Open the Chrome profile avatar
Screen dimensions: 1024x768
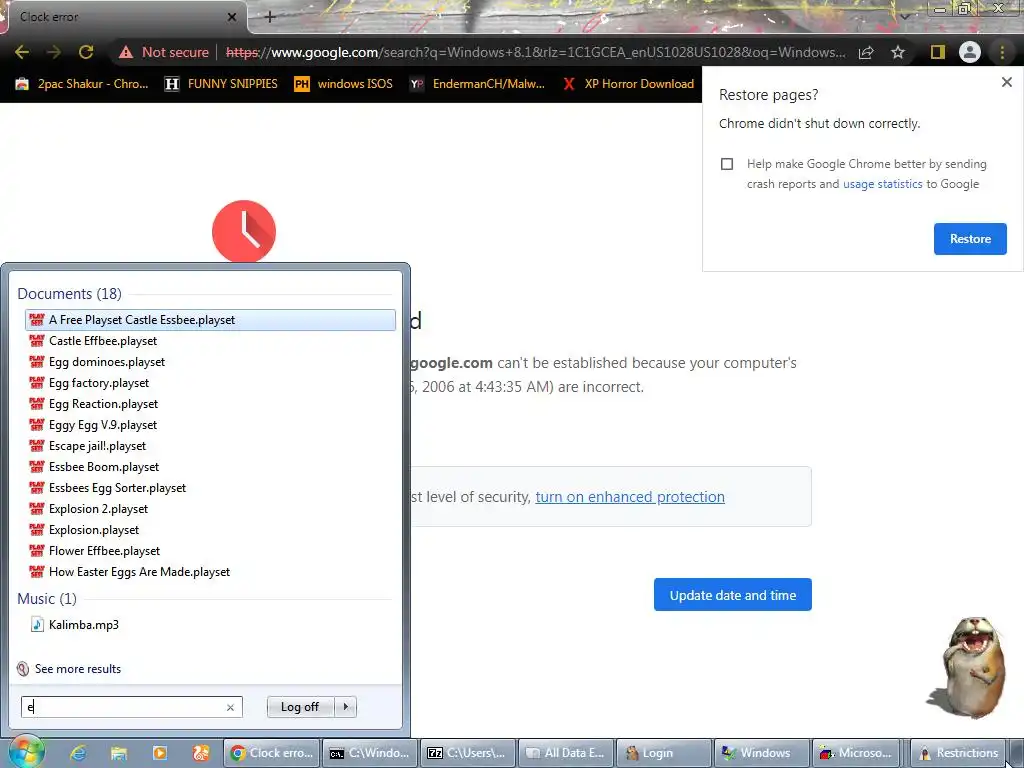[970, 52]
